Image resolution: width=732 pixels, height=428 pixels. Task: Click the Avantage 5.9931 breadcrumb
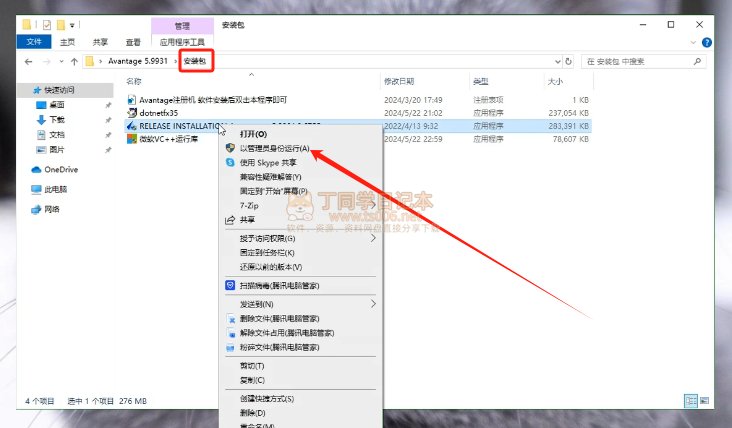(138, 61)
